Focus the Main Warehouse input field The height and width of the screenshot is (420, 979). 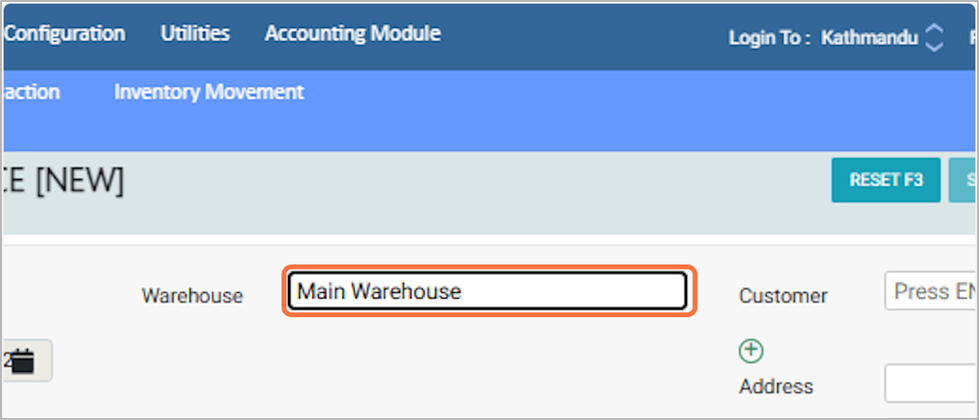(x=487, y=291)
